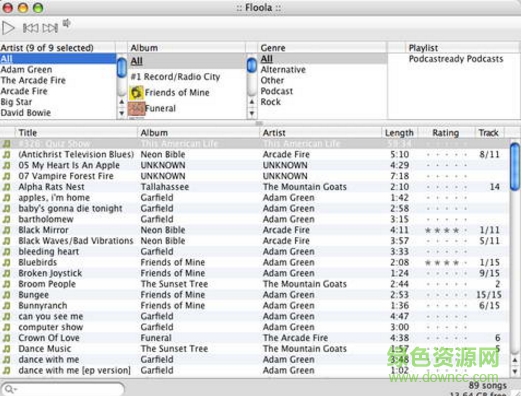This screenshot has width=522, height=396.
Task: Set star rating for Black Mirror
Action: coord(446,230)
